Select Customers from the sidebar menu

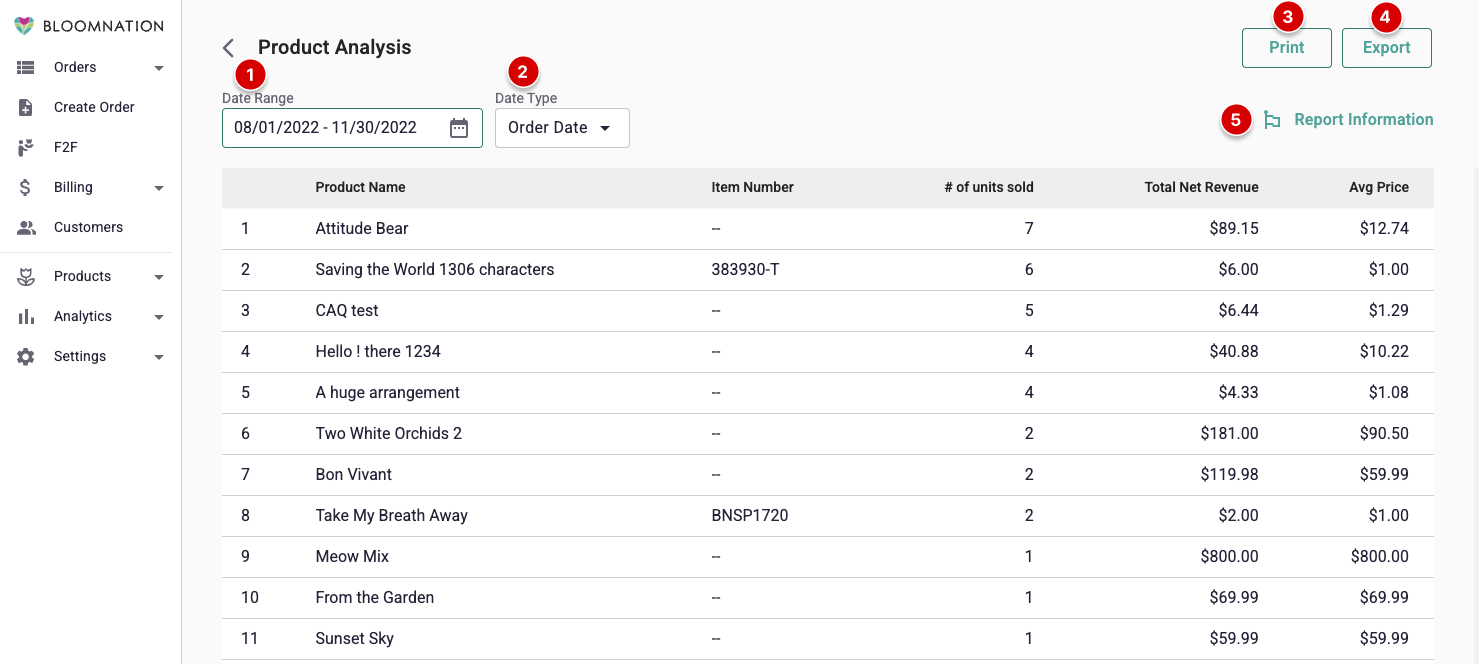88,227
